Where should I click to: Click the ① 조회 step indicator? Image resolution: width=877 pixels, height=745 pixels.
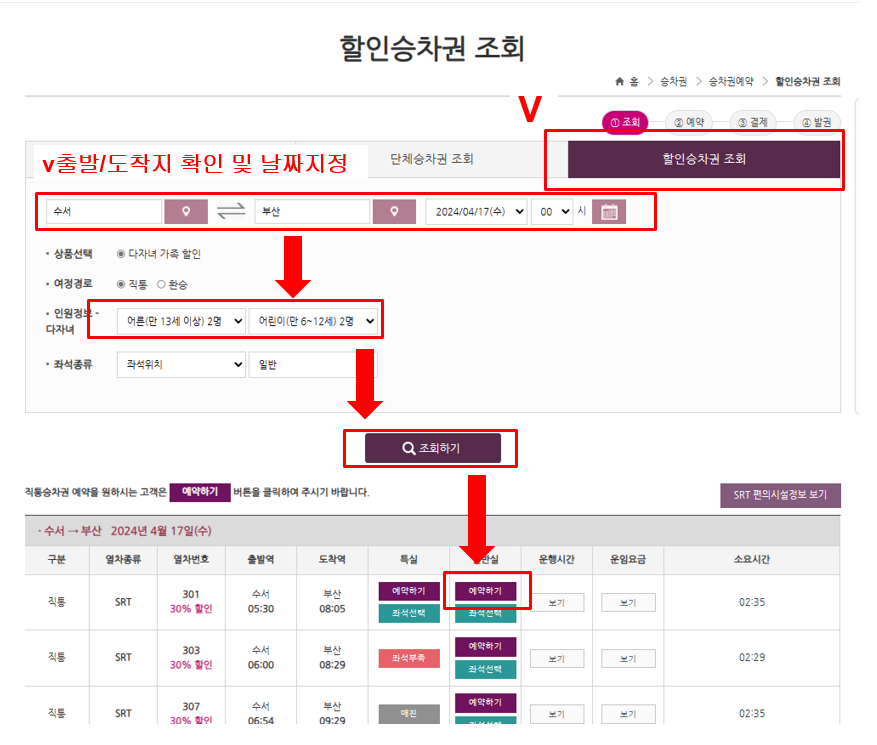click(x=627, y=120)
